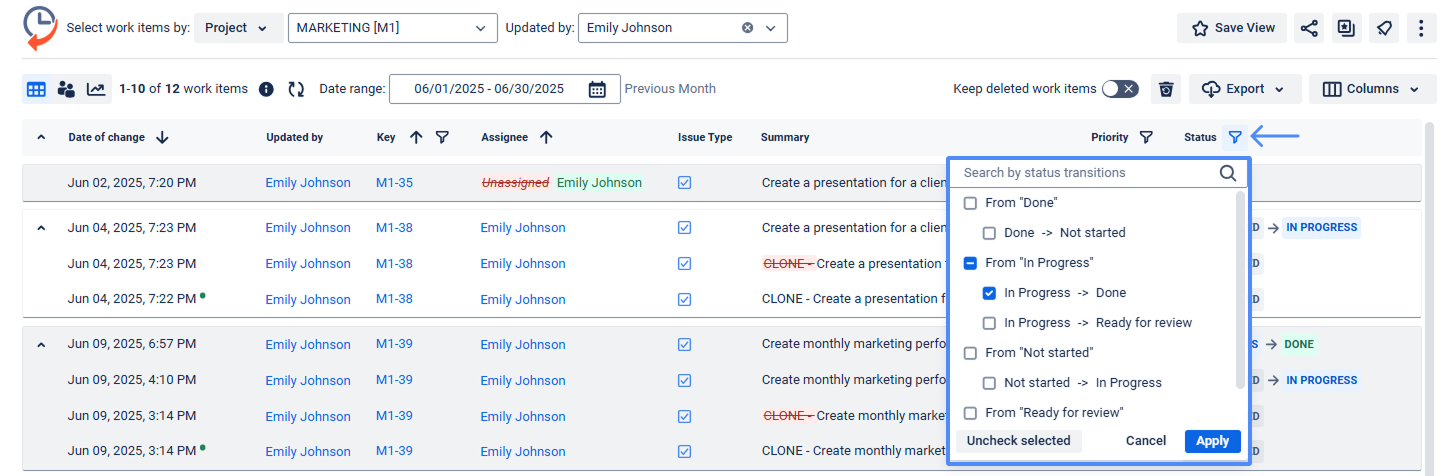This screenshot has height=476, width=1443.
Task: Switch to the chart view icon
Action: (96, 89)
